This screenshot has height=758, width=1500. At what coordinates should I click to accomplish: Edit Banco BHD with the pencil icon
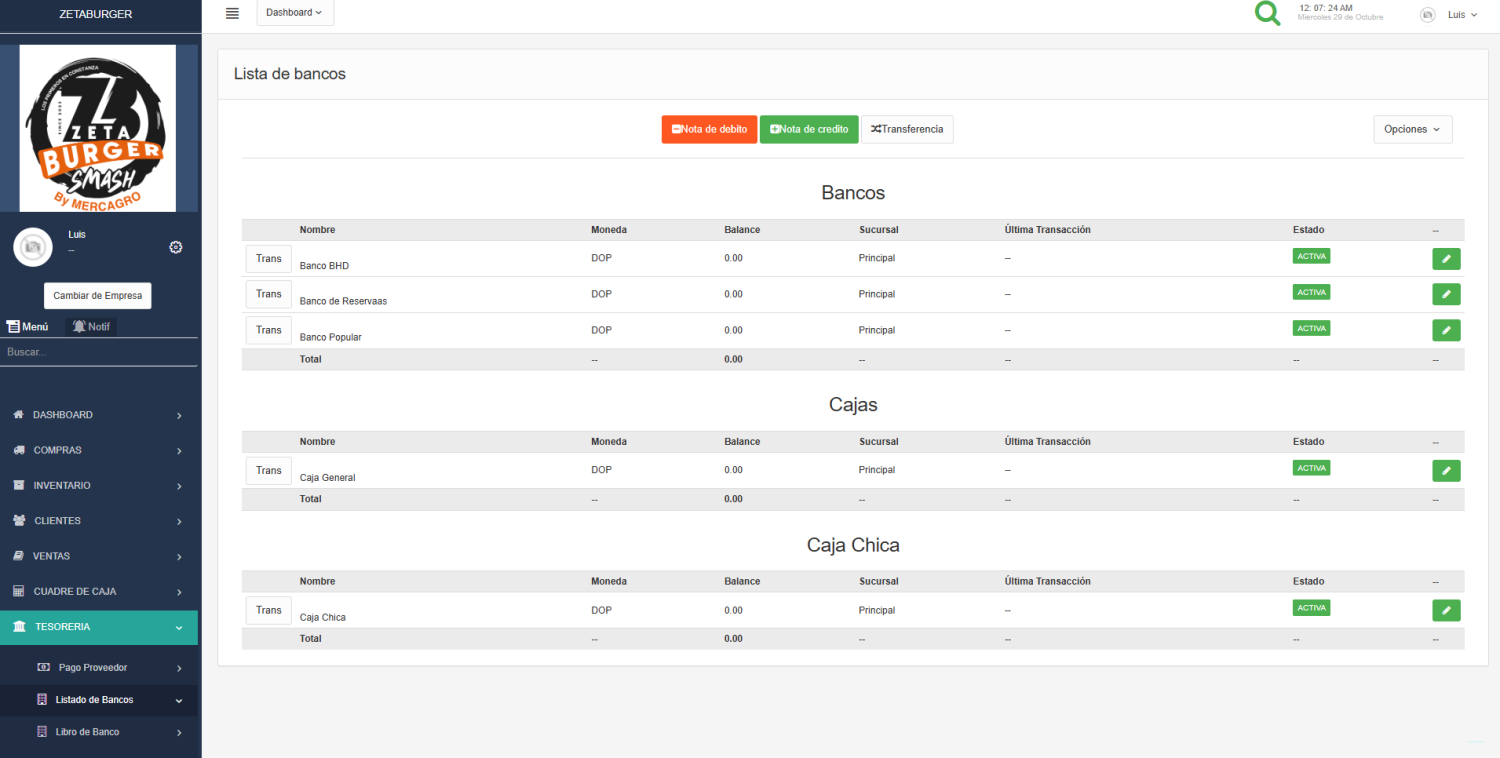[1446, 259]
